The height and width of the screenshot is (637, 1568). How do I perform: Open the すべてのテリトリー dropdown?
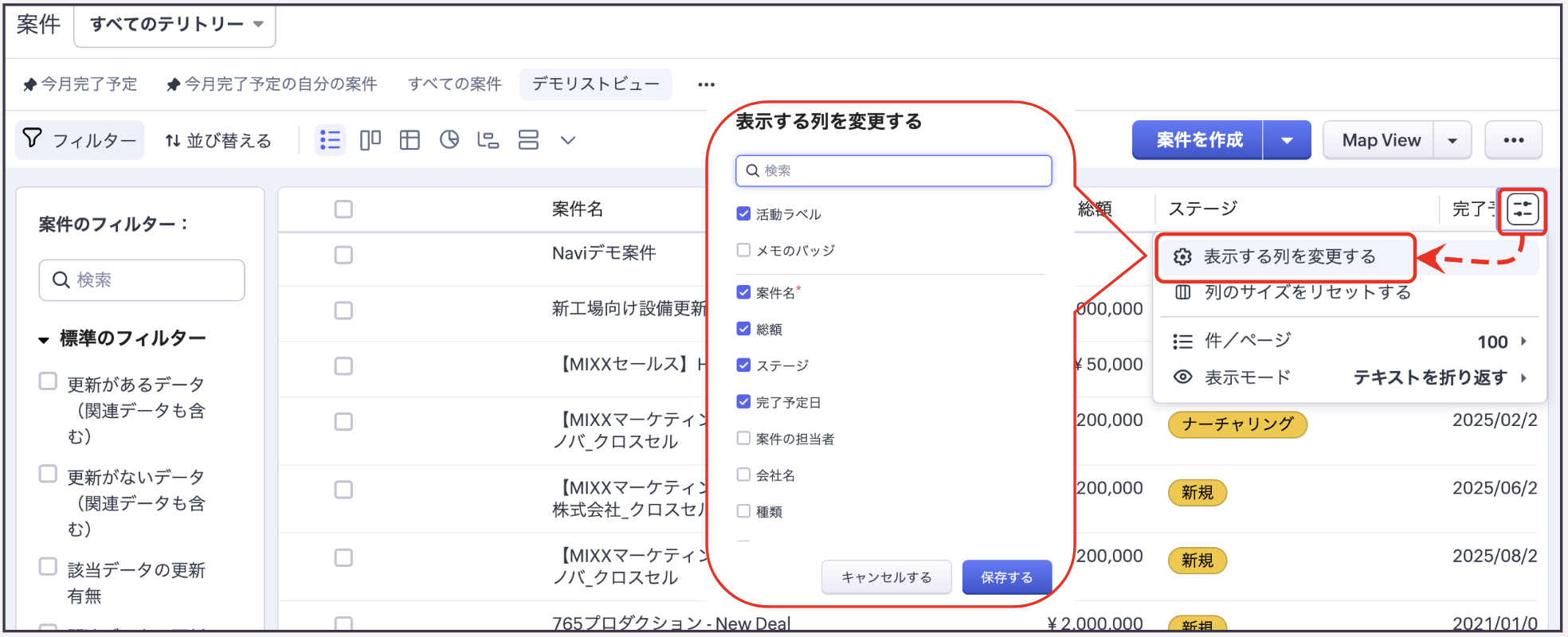tap(175, 25)
